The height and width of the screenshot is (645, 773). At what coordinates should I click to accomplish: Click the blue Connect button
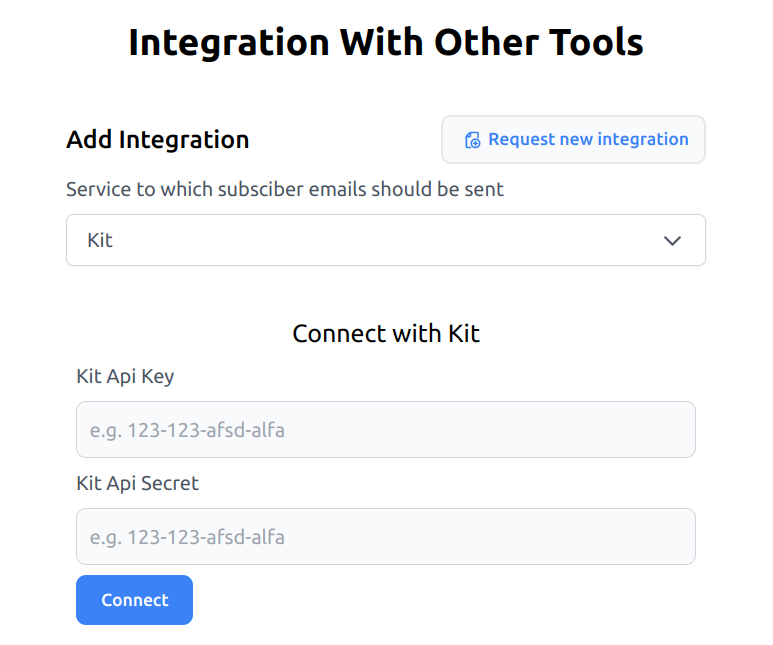[x=135, y=600]
